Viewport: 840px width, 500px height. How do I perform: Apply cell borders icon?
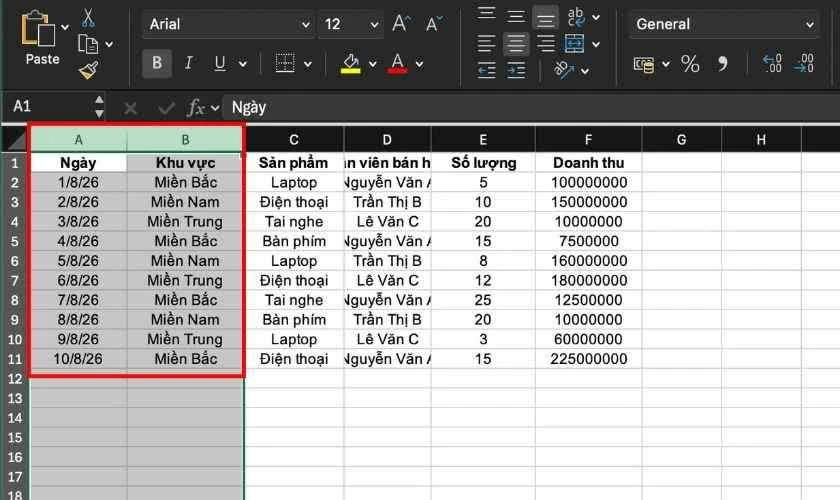(x=285, y=63)
